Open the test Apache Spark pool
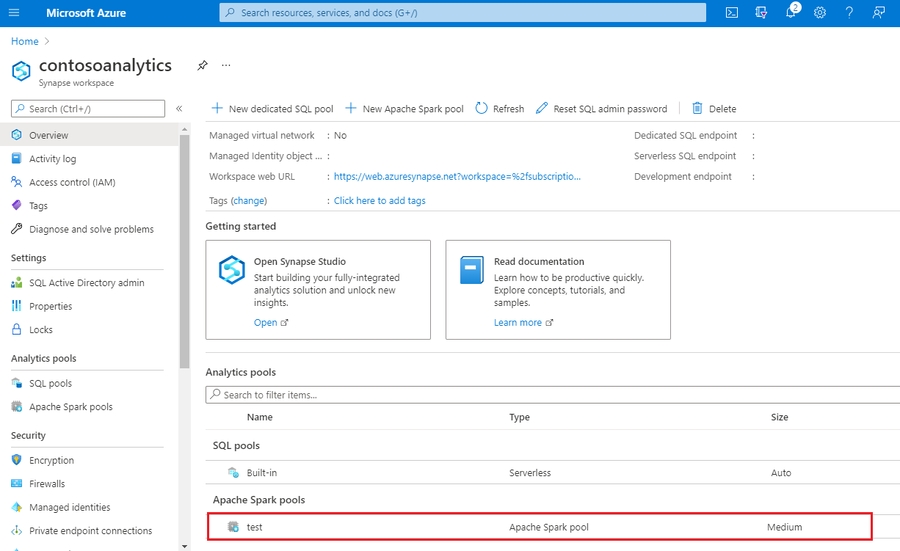 (254, 527)
